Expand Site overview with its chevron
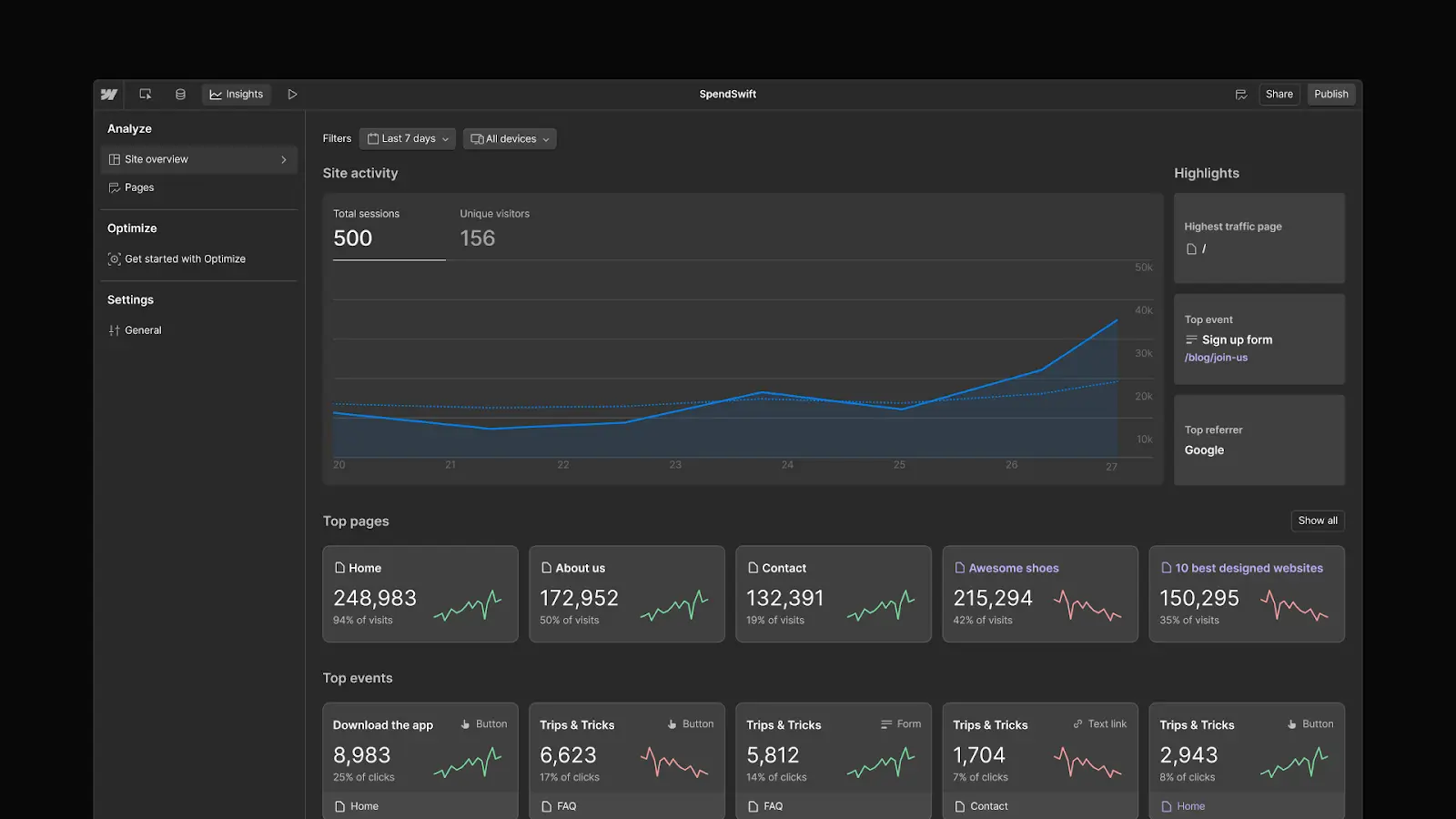Screen dimensions: 1456x819 coord(282,158)
